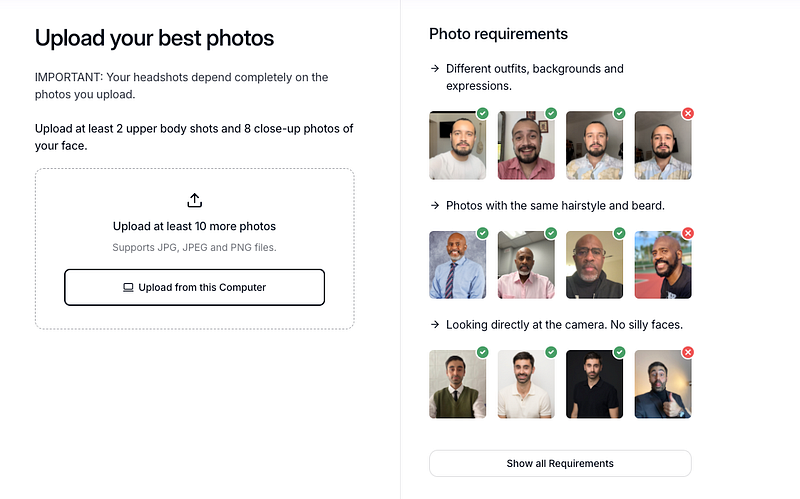Open the black t-shirt dark background photo

[594, 384]
